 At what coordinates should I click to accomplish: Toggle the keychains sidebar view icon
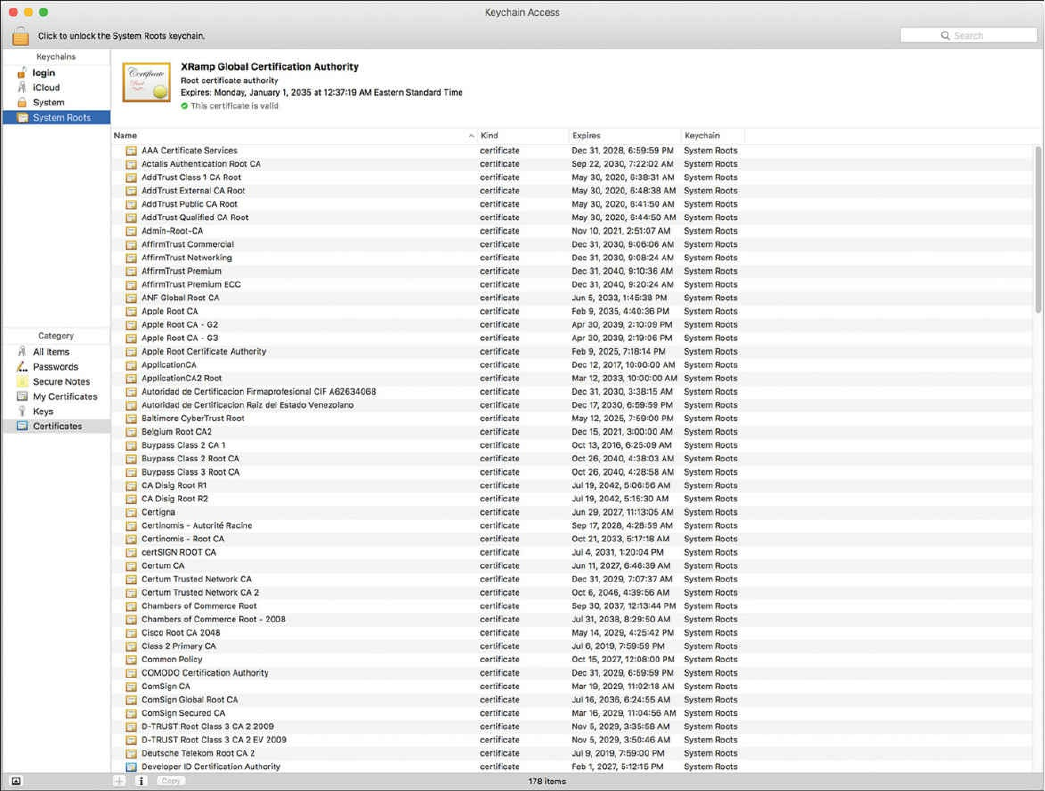point(16,780)
